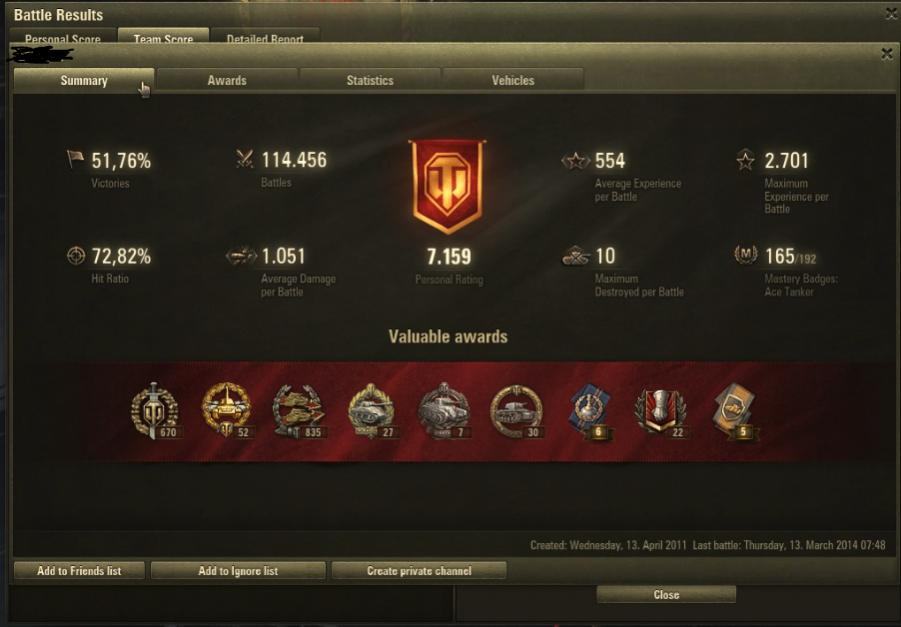The image size is (901, 627).
Task: Select the ring tank medal numbered 30
Action: (x=517, y=411)
